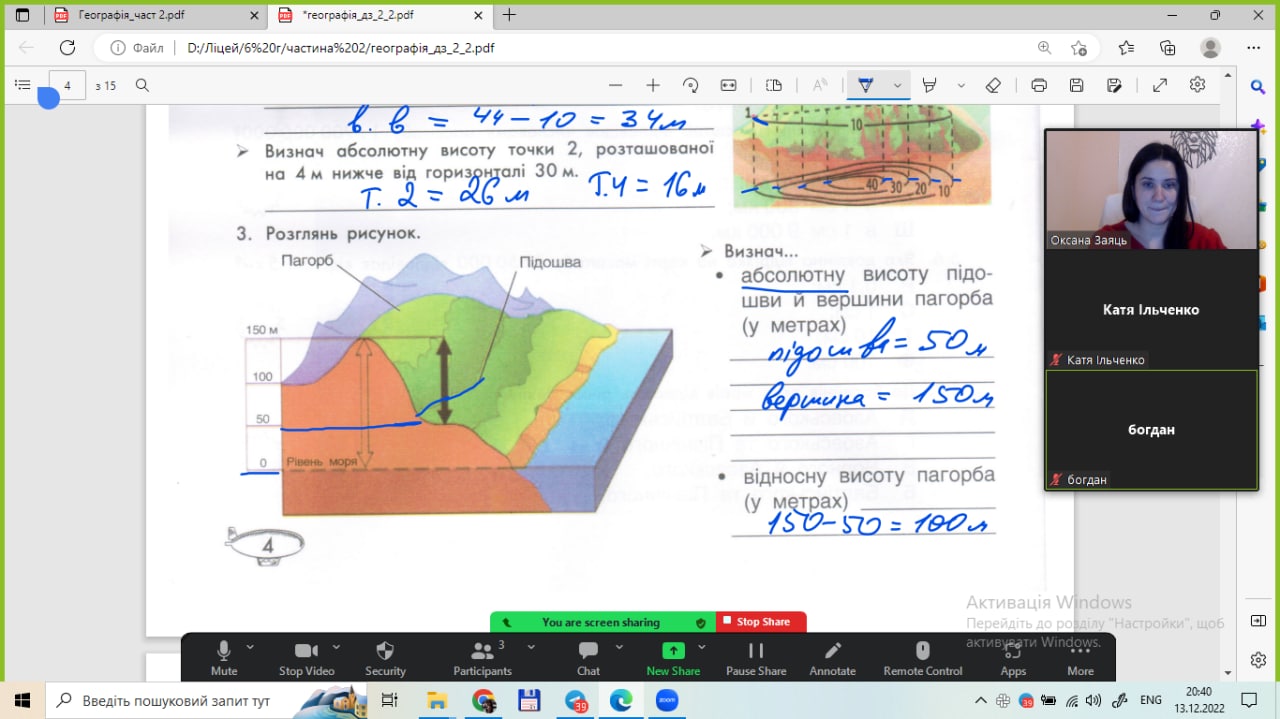Select the Highlight marker tool
The width and height of the screenshot is (1280, 719).
(929, 86)
